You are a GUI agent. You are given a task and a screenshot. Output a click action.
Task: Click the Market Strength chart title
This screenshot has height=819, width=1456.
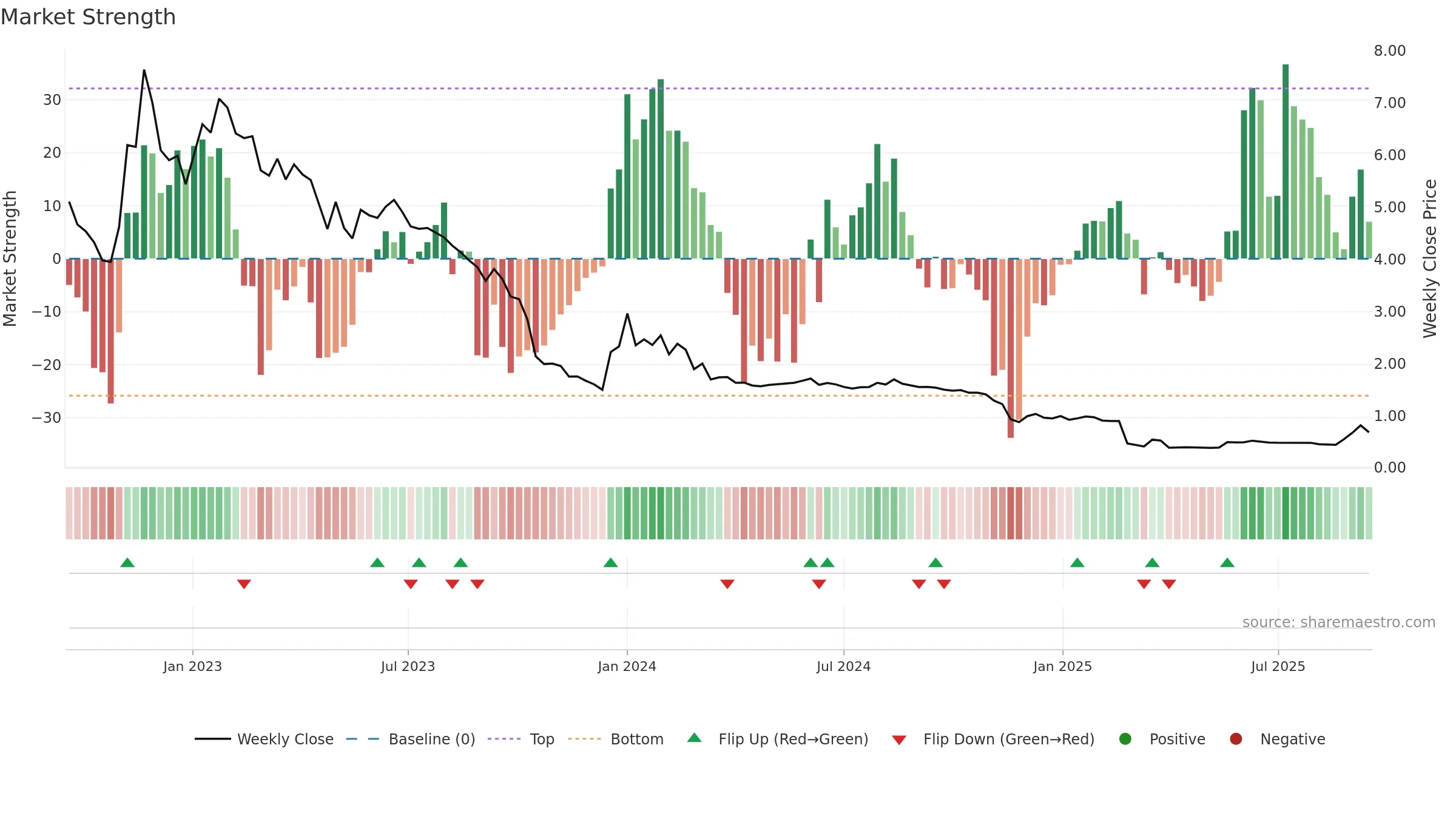click(x=88, y=17)
